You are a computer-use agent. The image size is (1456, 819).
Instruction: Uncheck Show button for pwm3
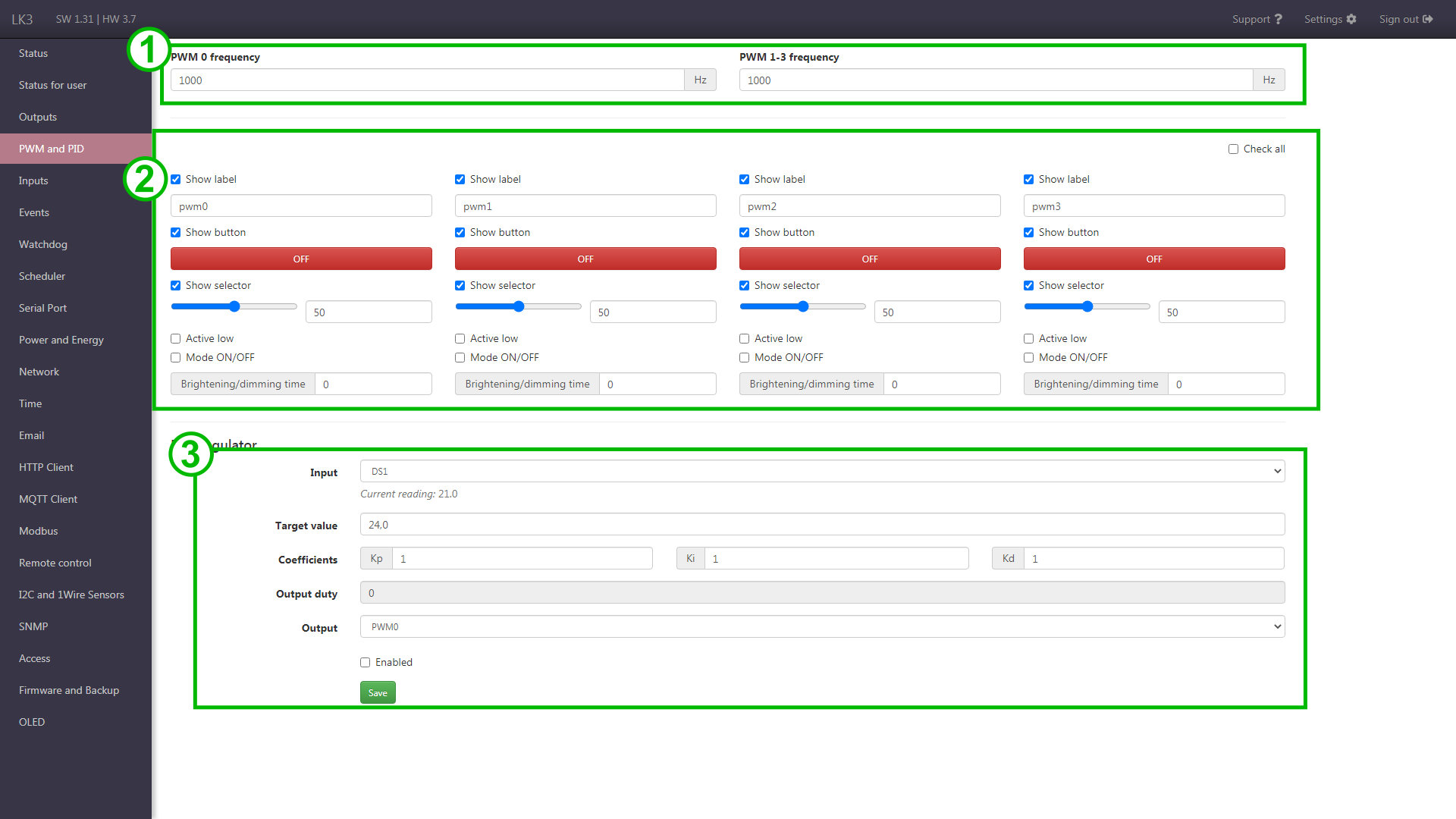(1028, 233)
